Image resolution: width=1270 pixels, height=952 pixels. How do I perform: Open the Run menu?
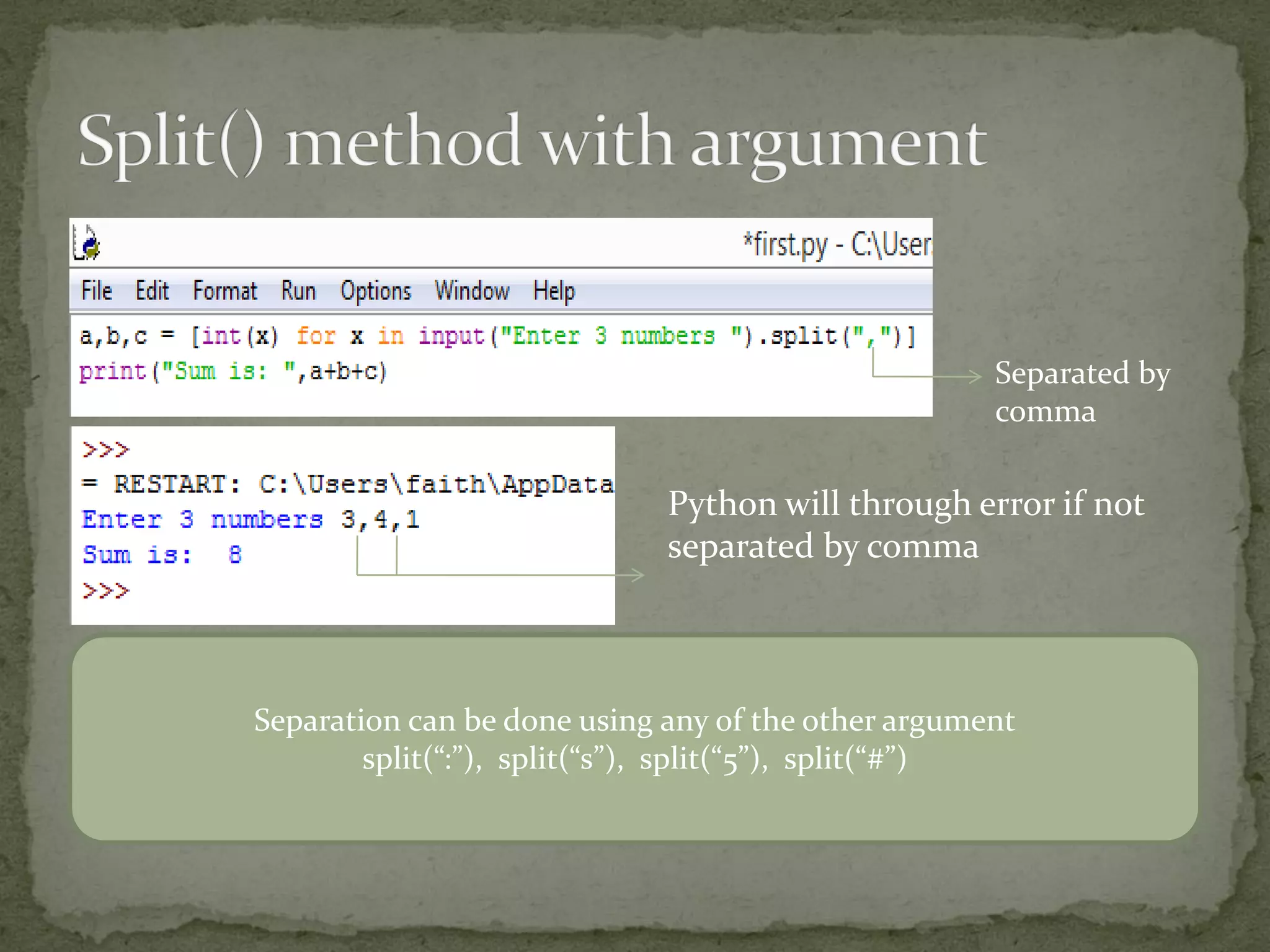[x=298, y=291]
